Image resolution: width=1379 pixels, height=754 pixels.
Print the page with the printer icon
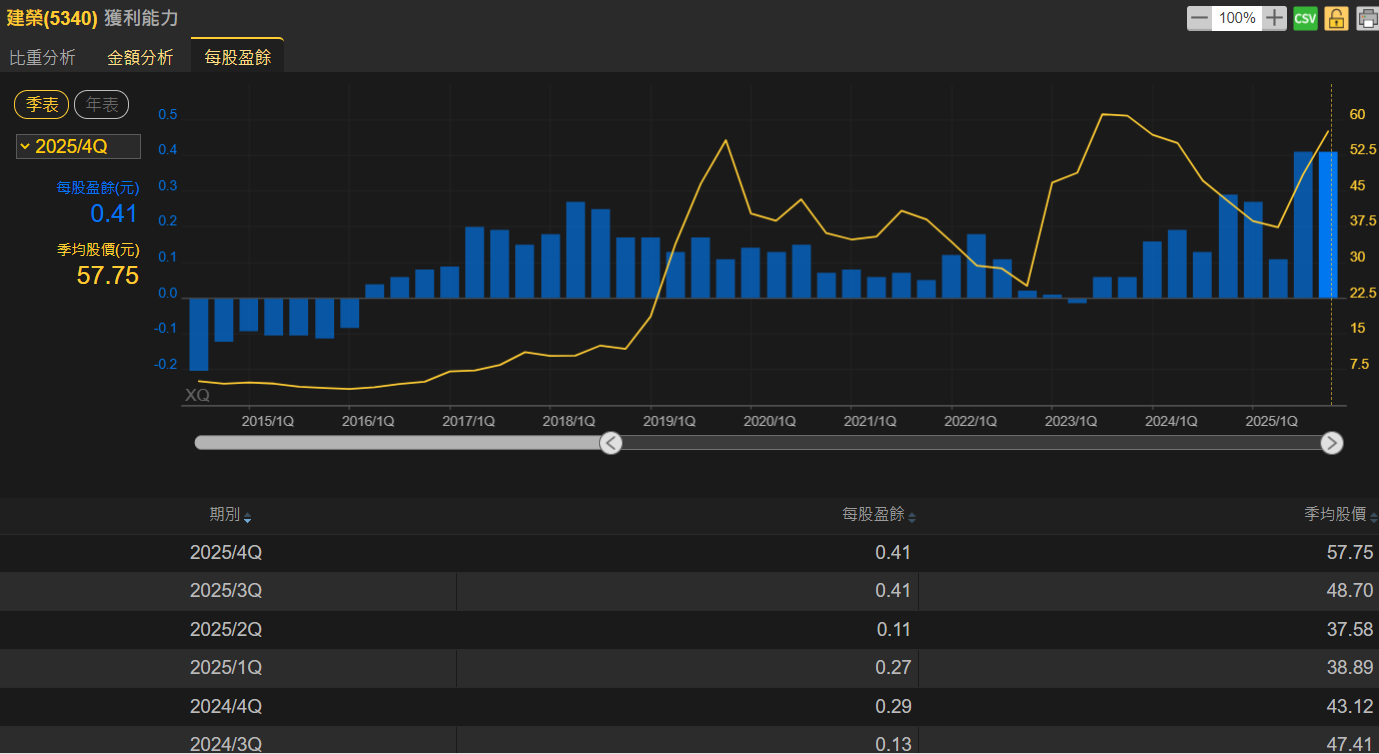[1366, 18]
